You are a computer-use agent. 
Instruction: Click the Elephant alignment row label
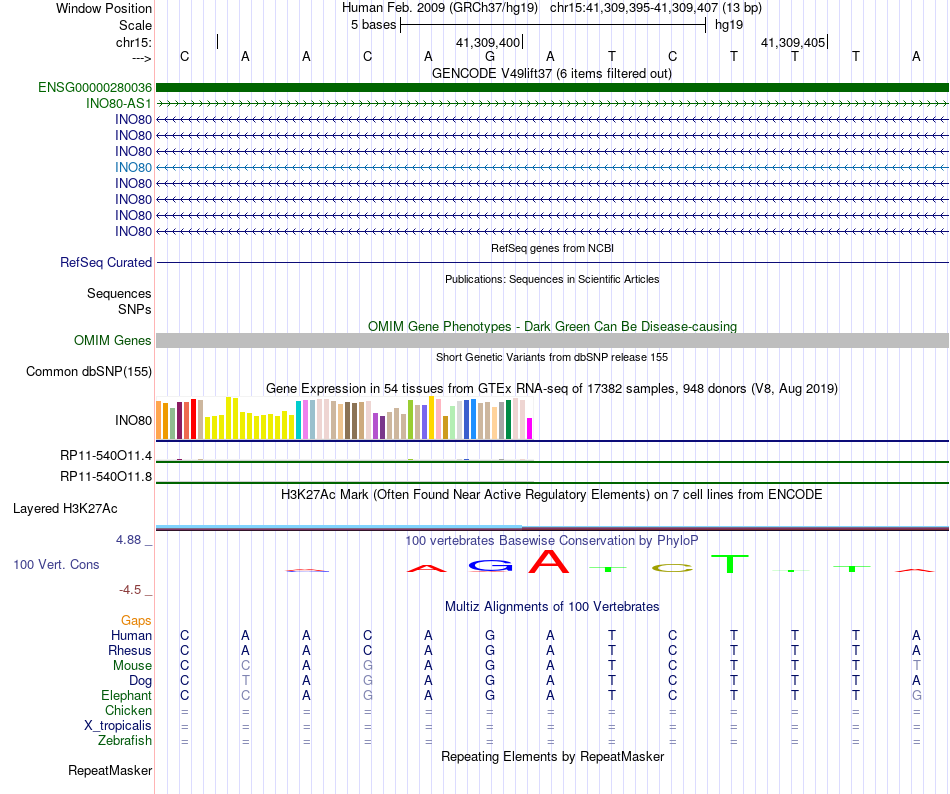click(127, 695)
